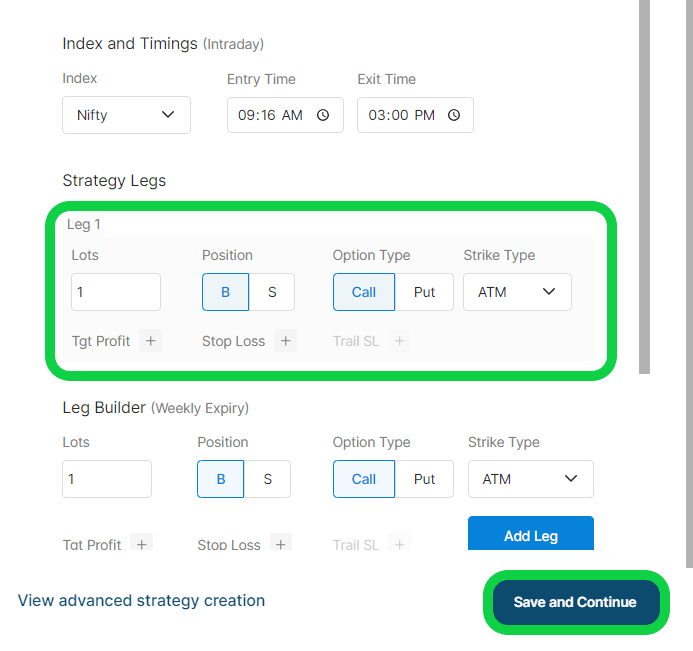The image size is (693, 651).
Task: Select Put option type in Leg Builder
Action: coord(424,479)
